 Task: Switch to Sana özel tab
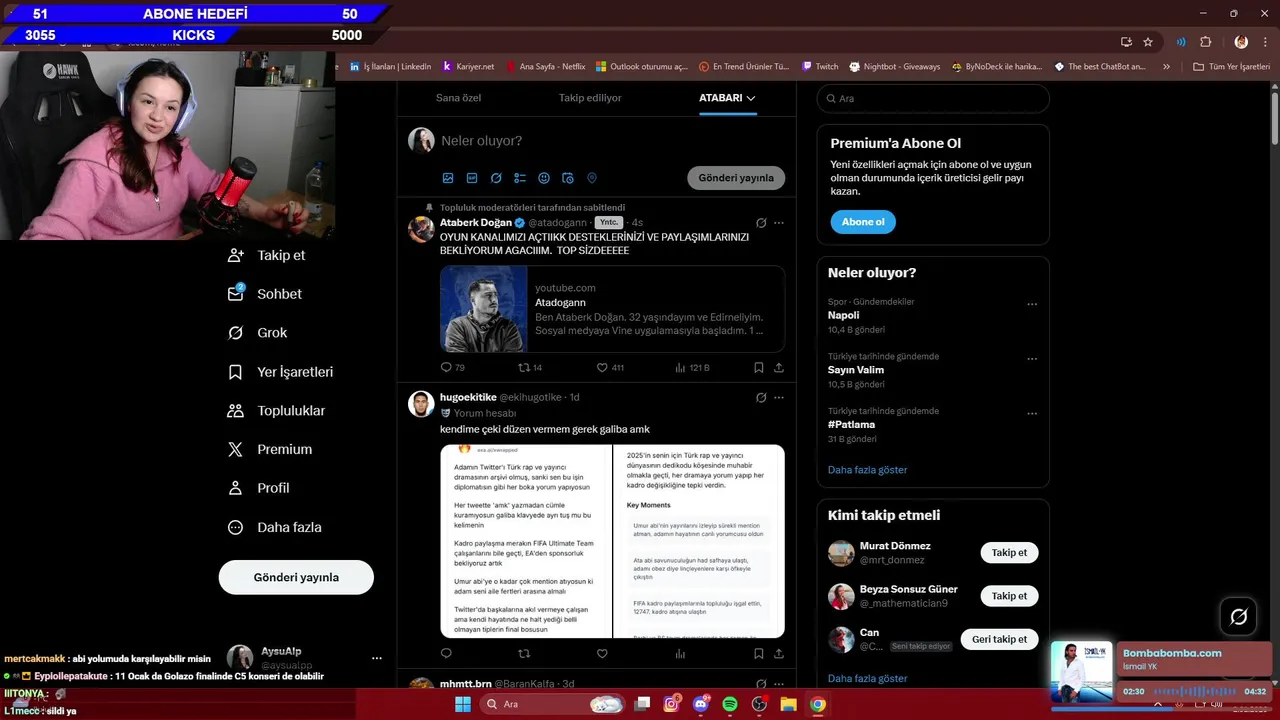(458, 98)
